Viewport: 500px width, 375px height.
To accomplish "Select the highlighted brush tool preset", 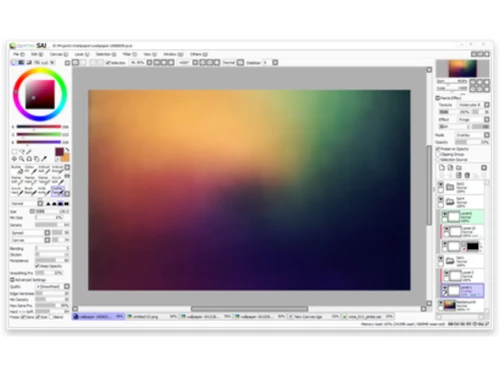I will [x=57, y=191].
